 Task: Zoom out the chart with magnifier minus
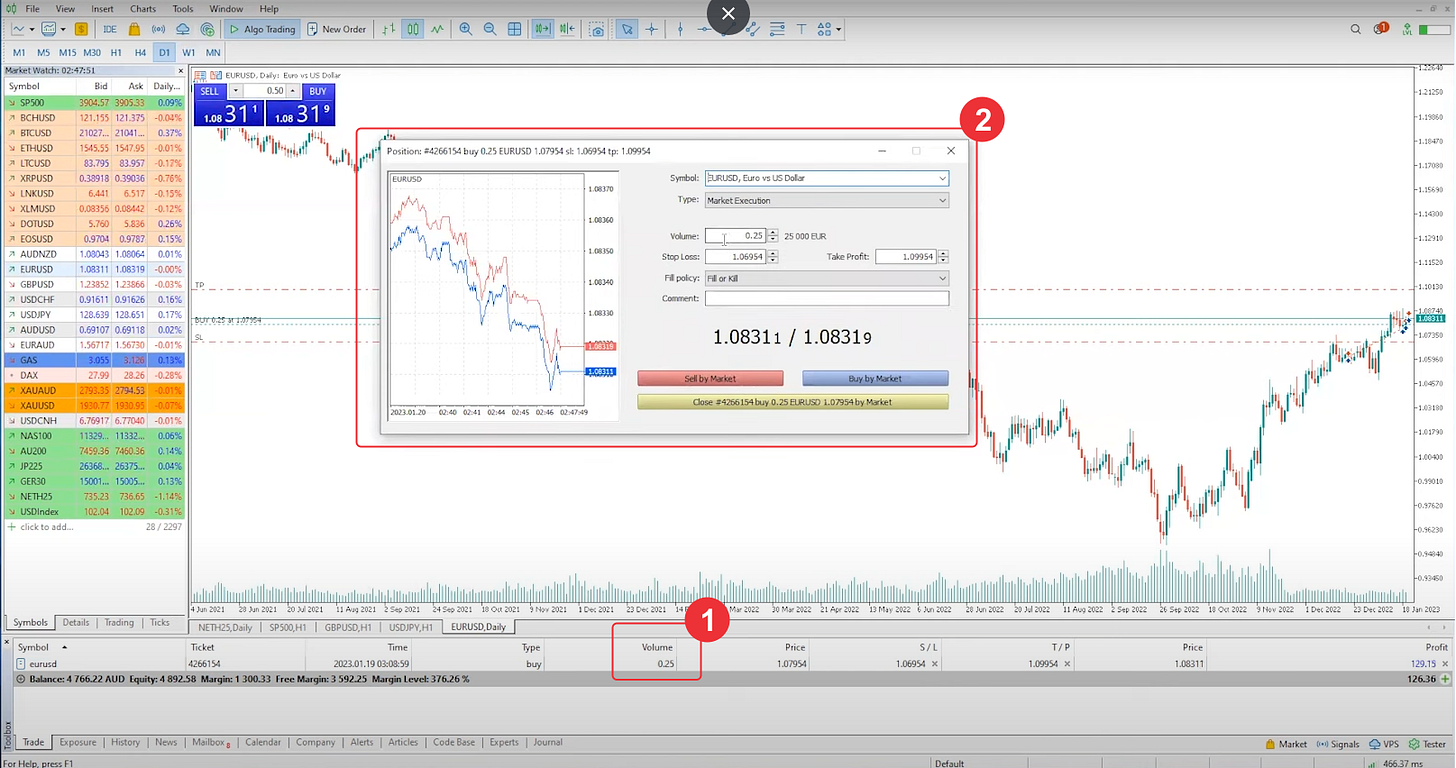pyautogui.click(x=490, y=29)
